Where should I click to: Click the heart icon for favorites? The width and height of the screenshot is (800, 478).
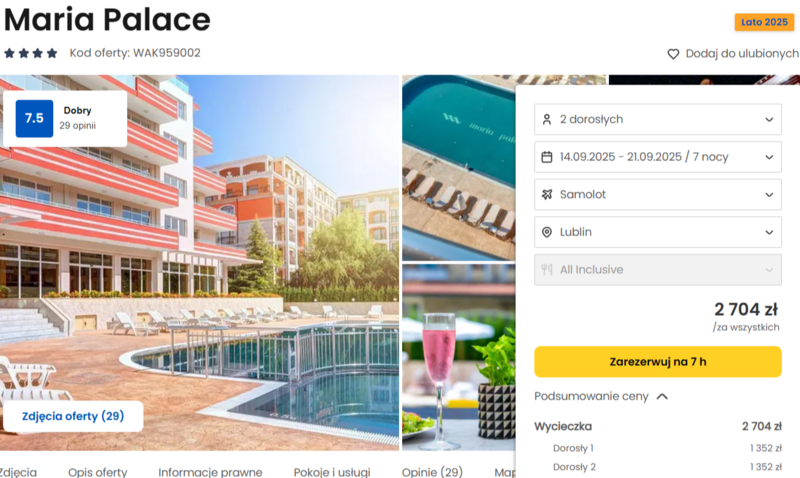(673, 54)
